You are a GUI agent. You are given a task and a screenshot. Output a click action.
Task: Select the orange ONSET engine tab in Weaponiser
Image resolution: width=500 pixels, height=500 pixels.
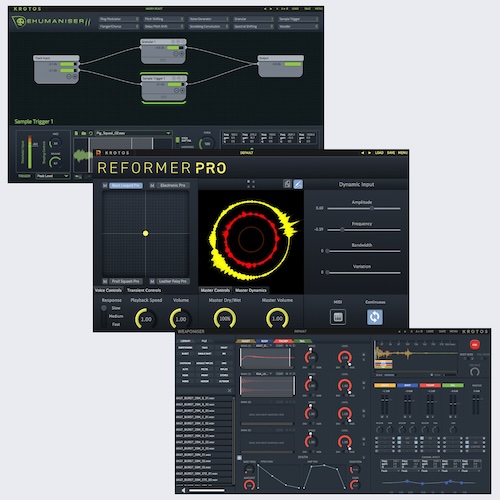245,341
